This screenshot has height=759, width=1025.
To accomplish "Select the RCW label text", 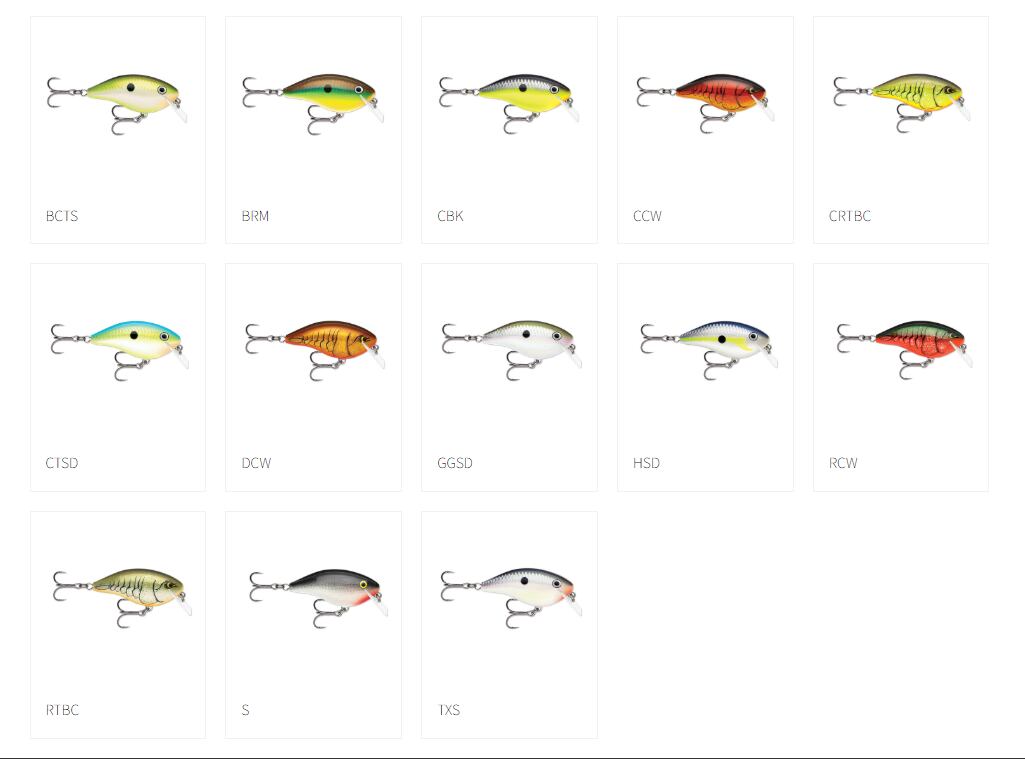I will click(x=843, y=463).
